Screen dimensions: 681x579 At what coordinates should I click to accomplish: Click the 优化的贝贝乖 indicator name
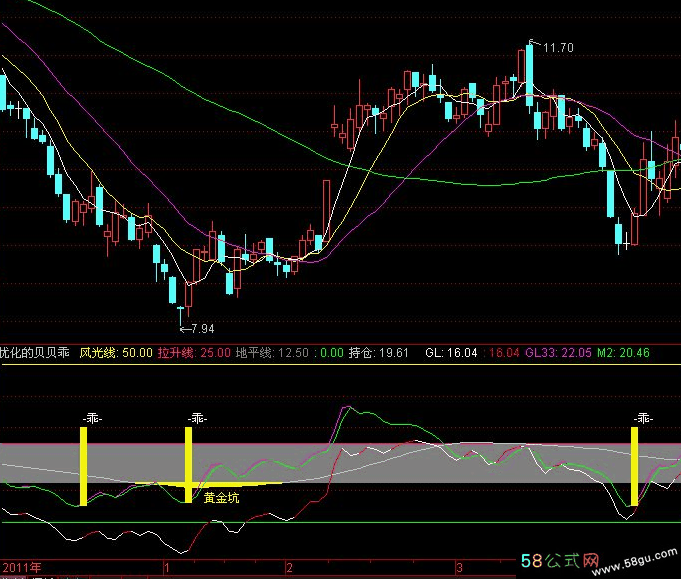(x=35, y=352)
